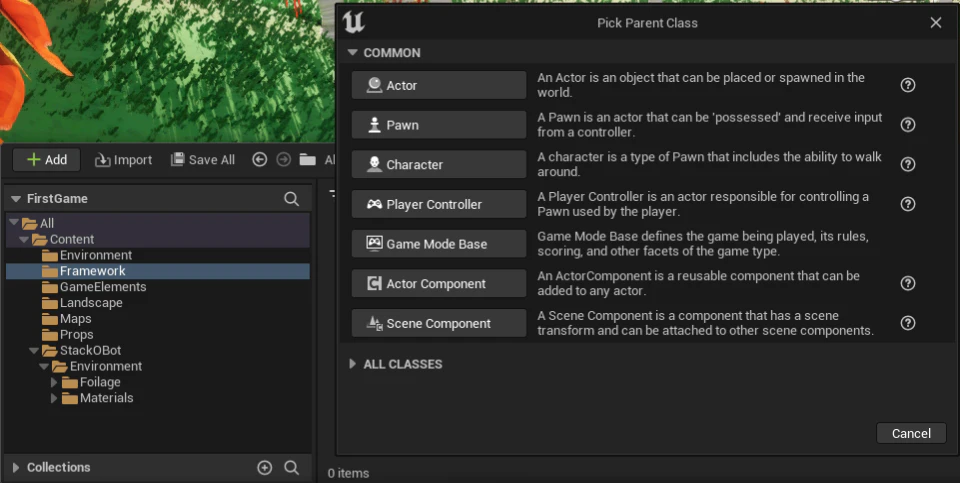Click the Actor description text

coord(701,85)
